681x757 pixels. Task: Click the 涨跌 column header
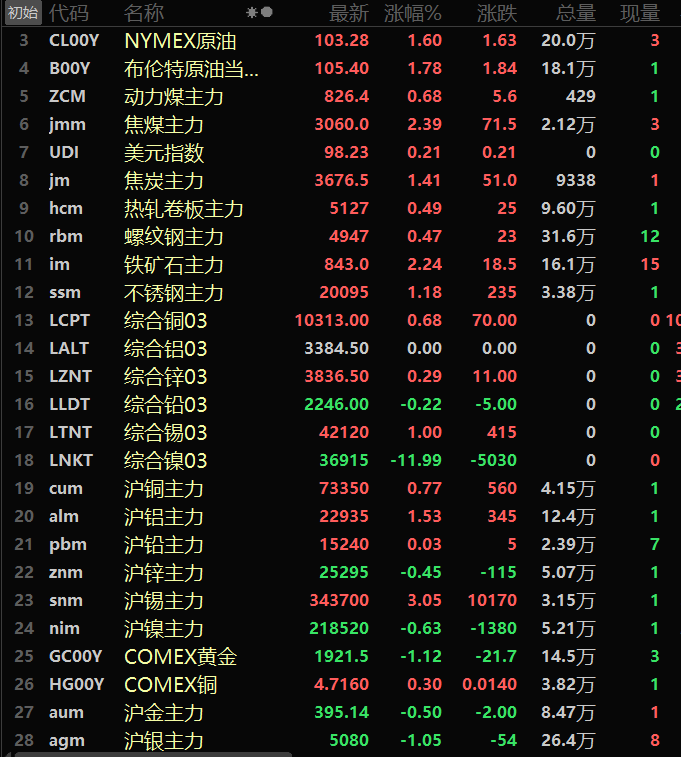click(497, 13)
